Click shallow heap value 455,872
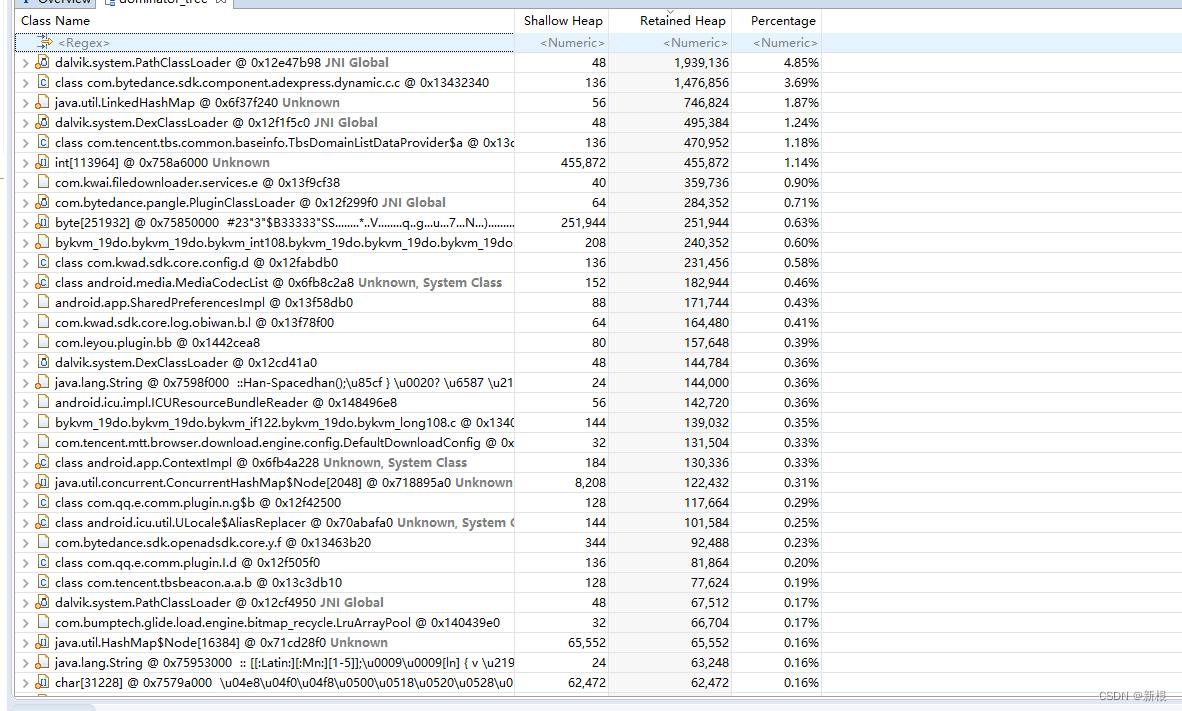 tap(583, 162)
